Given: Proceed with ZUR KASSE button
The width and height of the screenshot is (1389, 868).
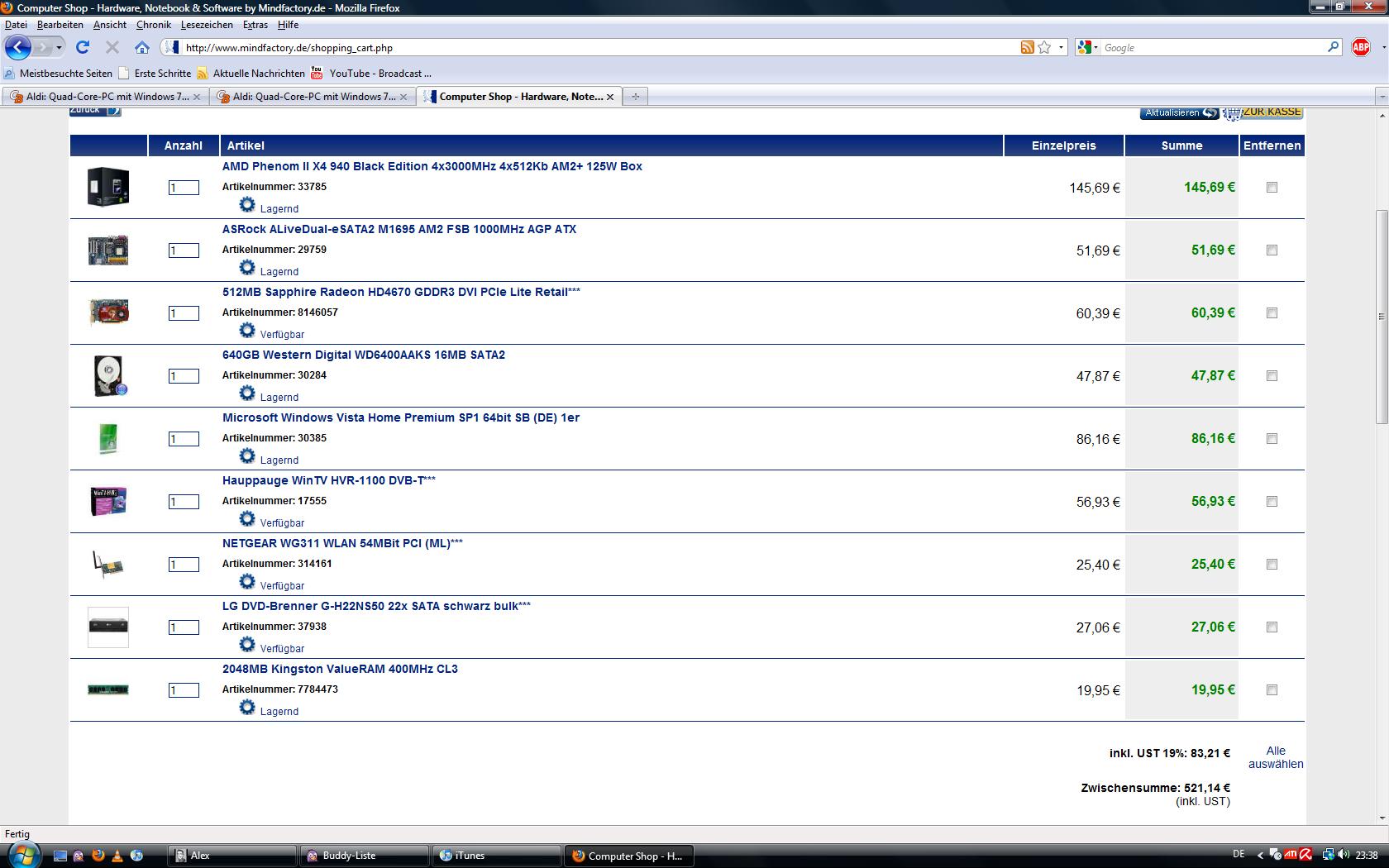Looking at the screenshot, I should pyautogui.click(x=1263, y=112).
